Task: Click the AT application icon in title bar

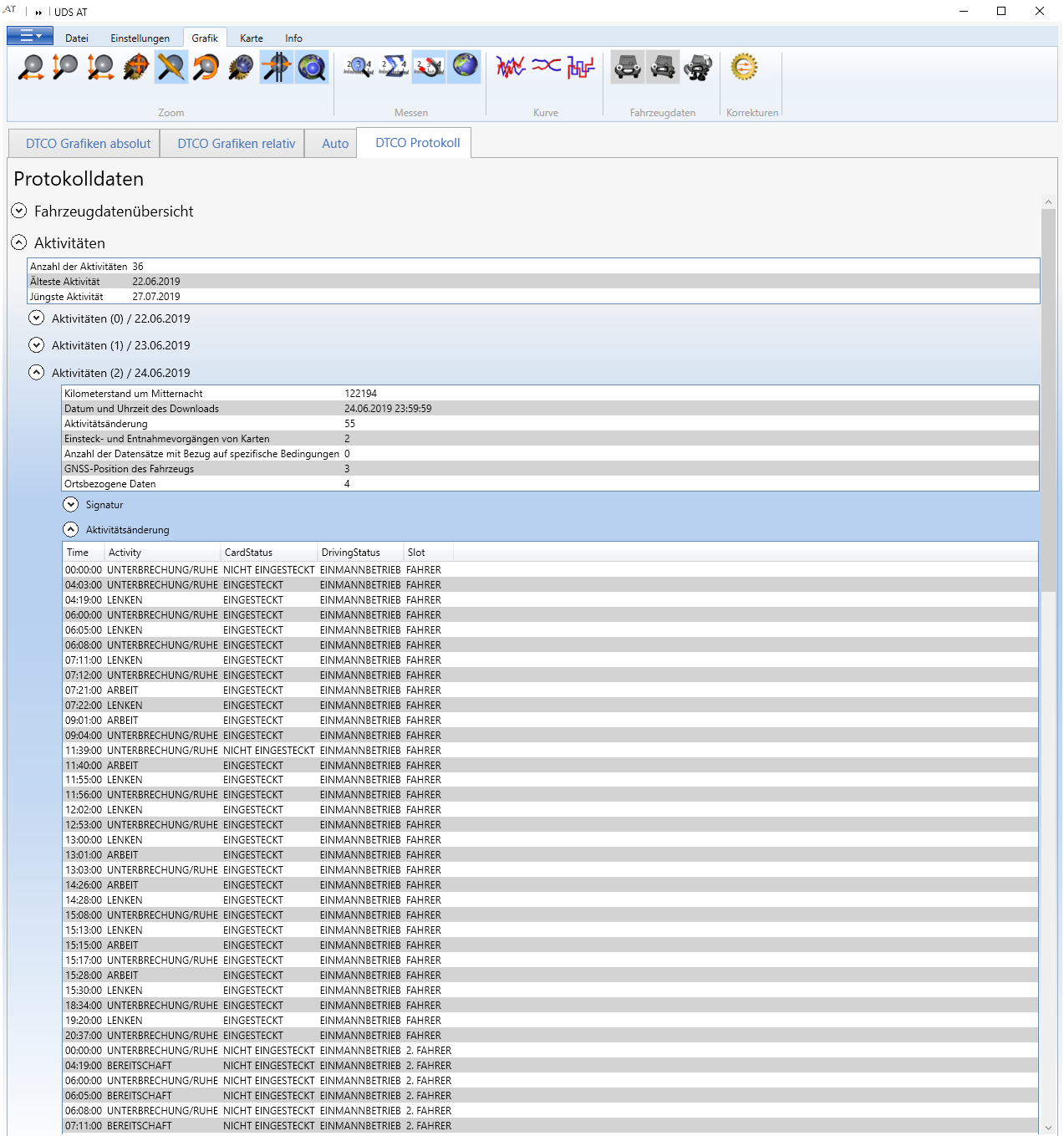Action: (x=10, y=10)
